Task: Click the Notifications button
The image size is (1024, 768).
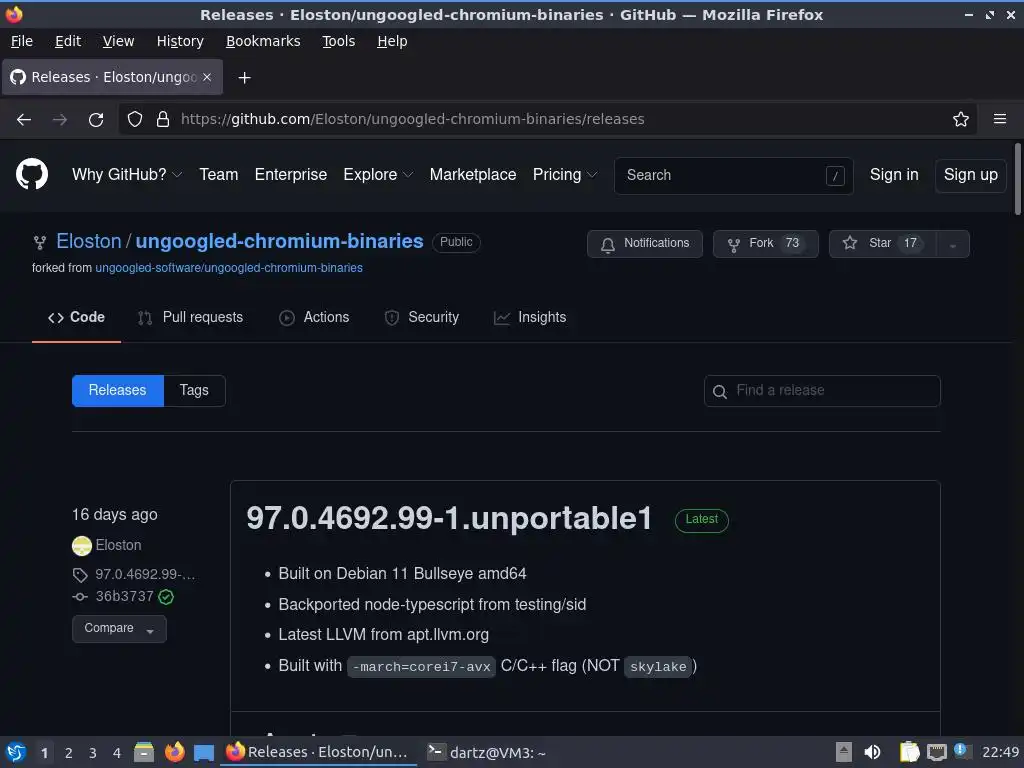Action: coord(645,244)
